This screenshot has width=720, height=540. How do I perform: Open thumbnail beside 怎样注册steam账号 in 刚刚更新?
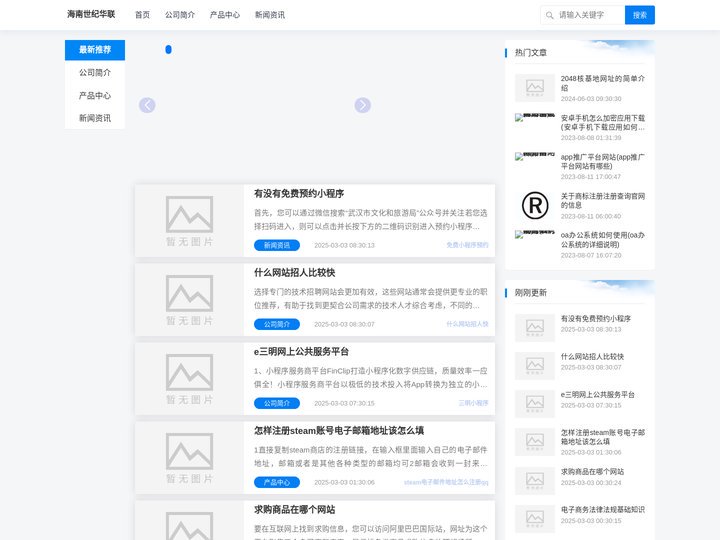tap(534, 442)
